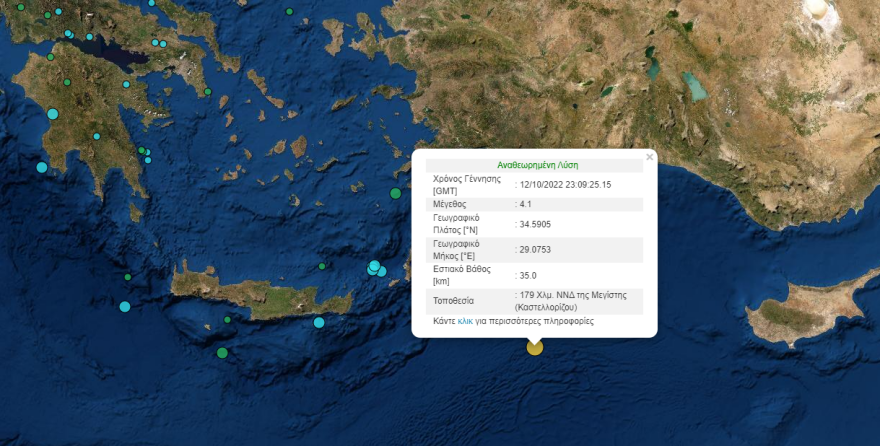Click the Γεωγραφικό Μήκος [°E] label
The image size is (880, 446).
(x=456, y=250)
